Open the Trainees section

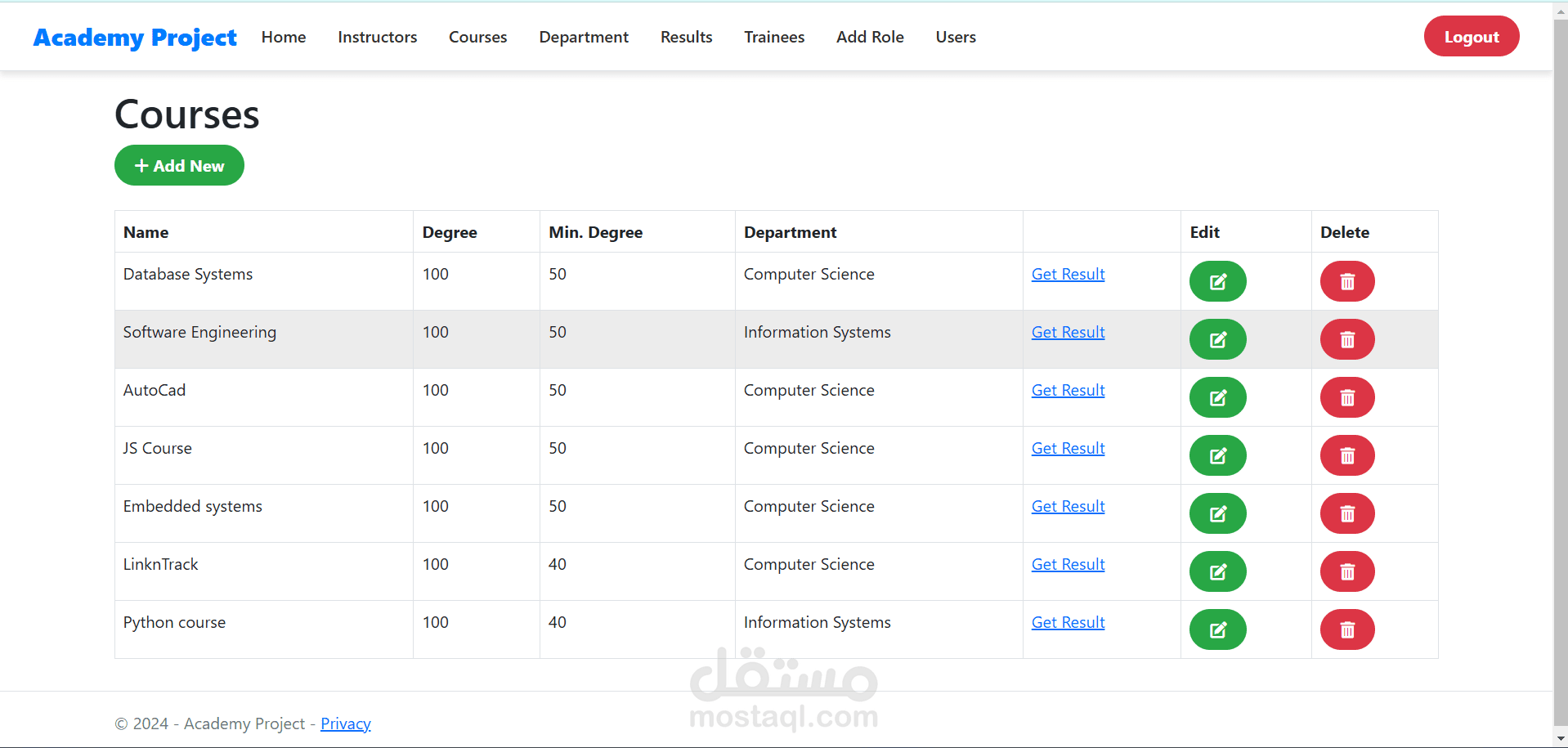click(x=773, y=37)
